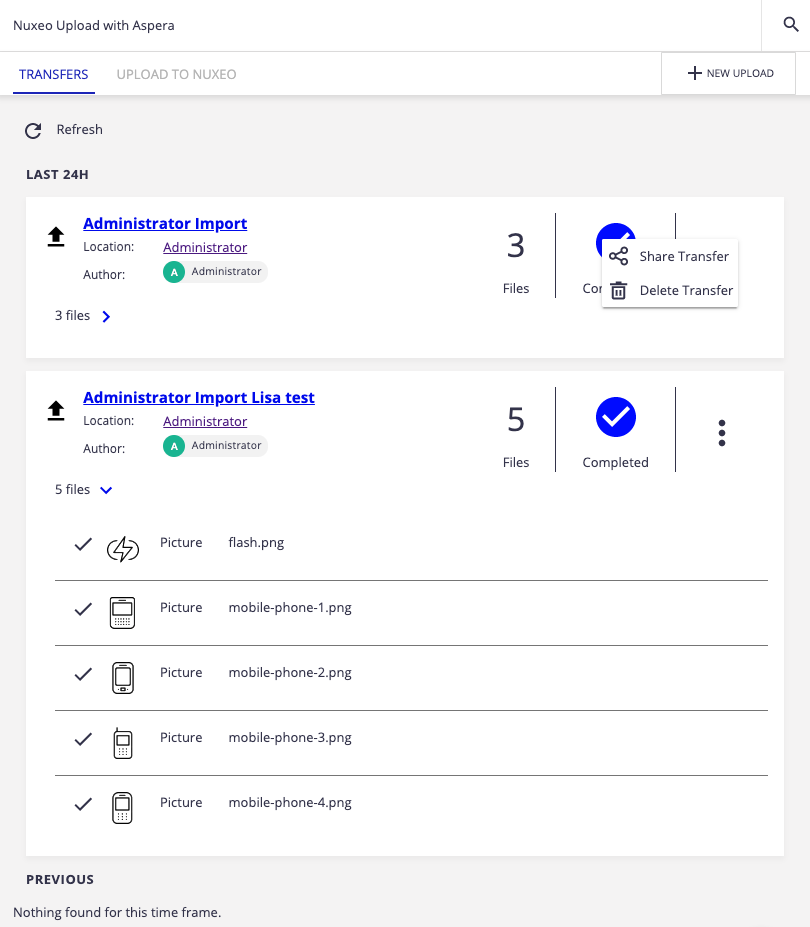The image size is (810, 927).
Task: Click the checkmark next to mobile-phone-4.png
Action: [84, 804]
